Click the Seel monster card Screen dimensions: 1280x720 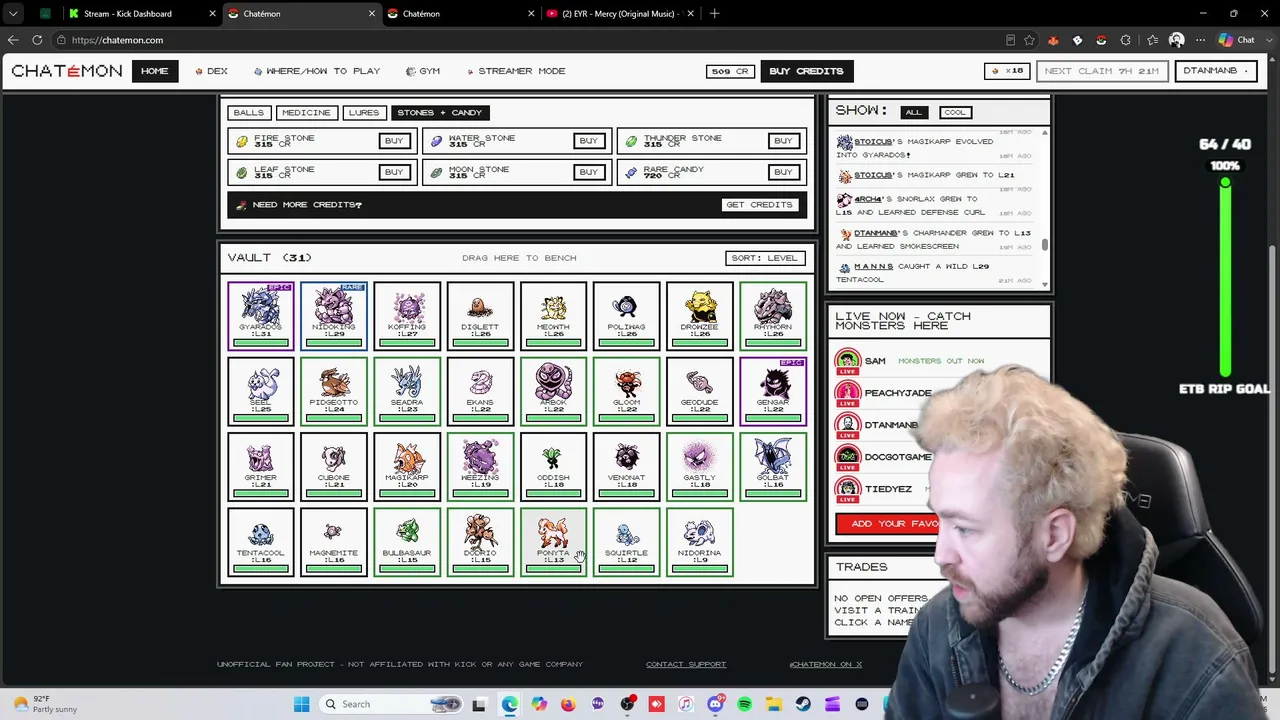coord(261,392)
